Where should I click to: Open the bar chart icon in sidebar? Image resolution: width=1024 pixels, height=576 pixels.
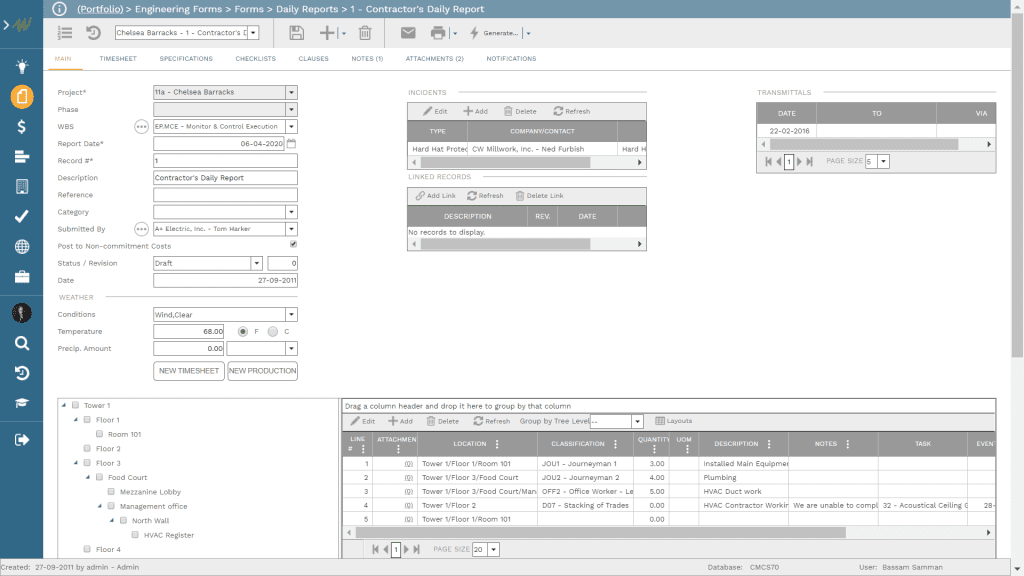(x=22, y=157)
